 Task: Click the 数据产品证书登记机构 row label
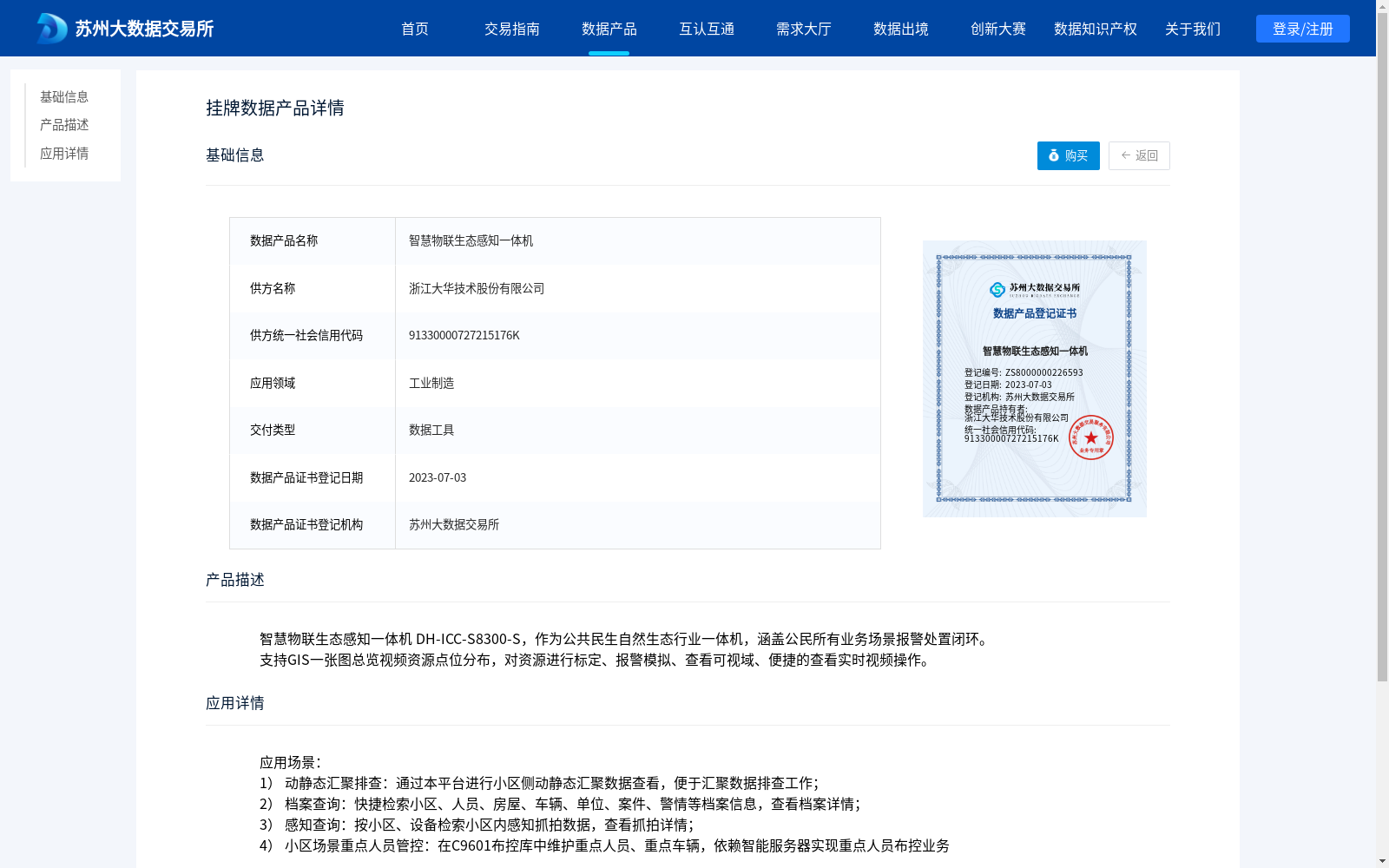[306, 524]
